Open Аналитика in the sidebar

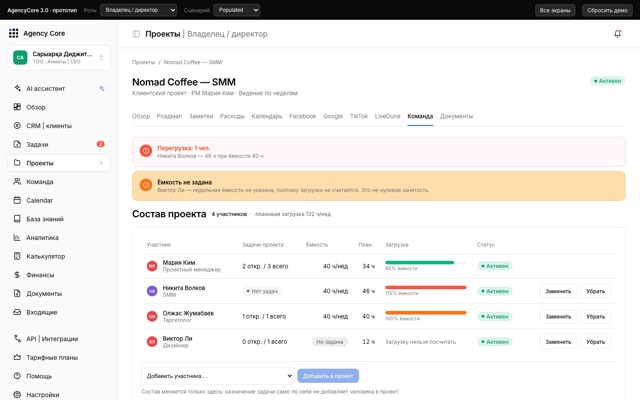[59, 238]
